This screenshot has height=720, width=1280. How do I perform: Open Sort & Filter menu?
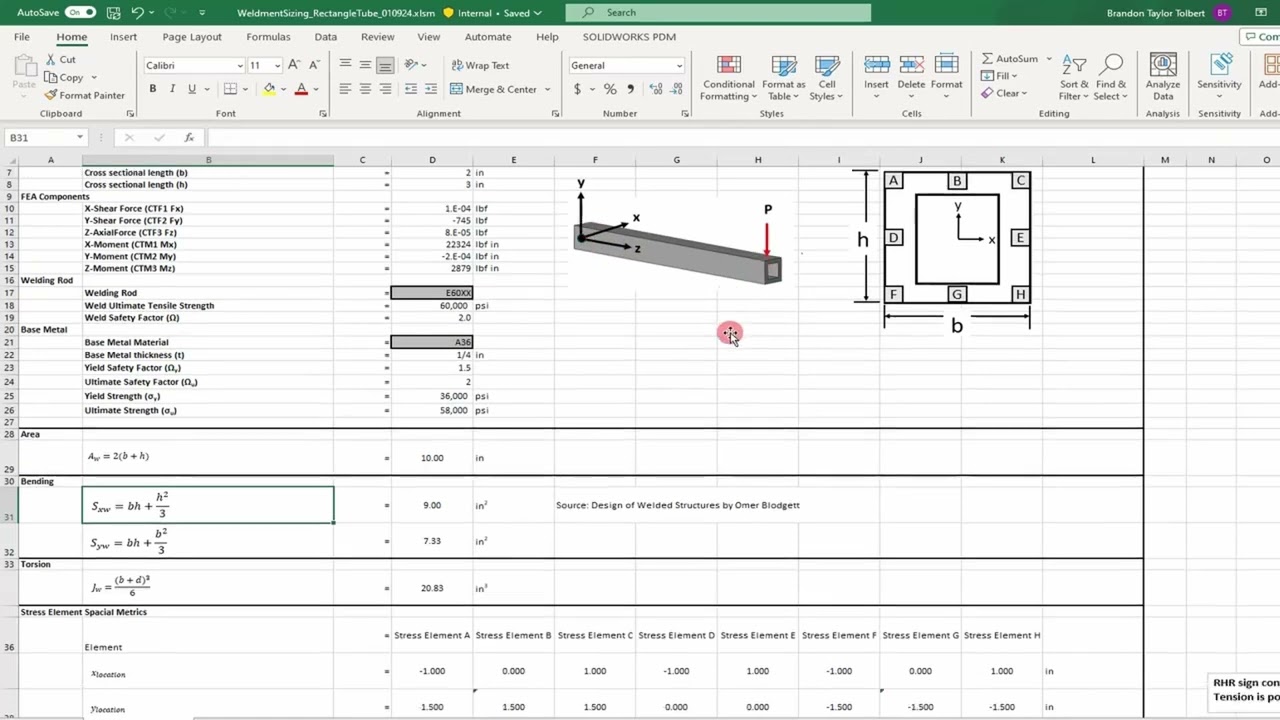1074,77
